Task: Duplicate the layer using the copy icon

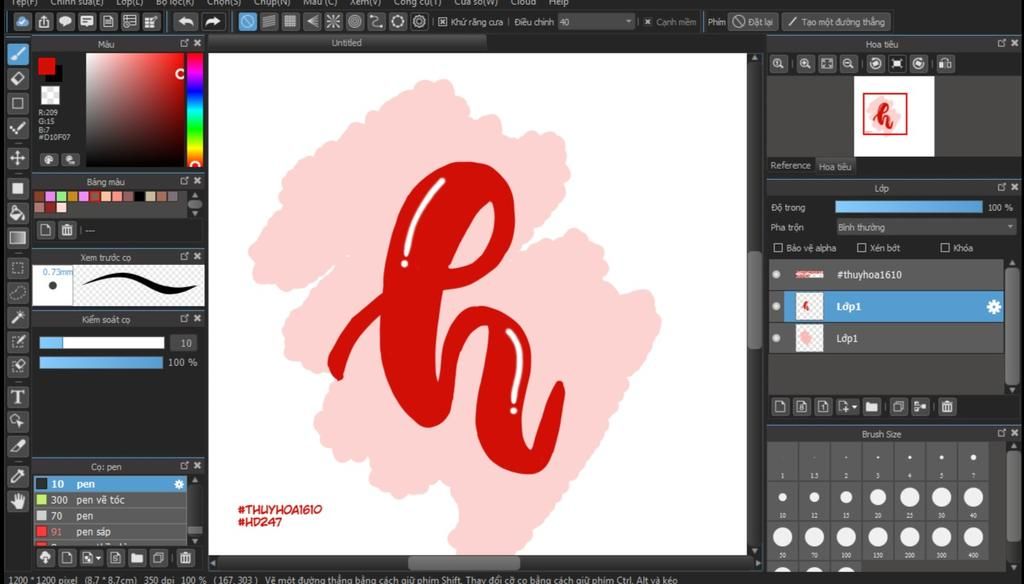Action: pos(898,407)
